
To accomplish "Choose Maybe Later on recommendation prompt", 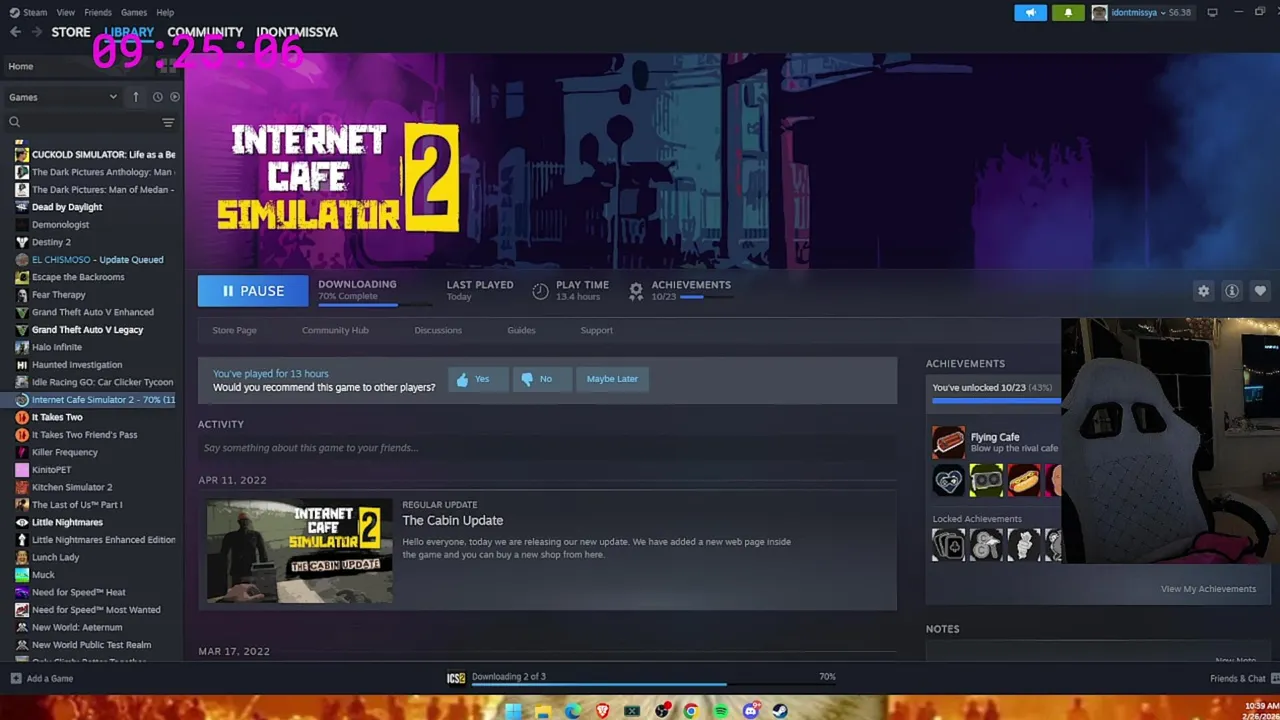I will [x=612, y=379].
